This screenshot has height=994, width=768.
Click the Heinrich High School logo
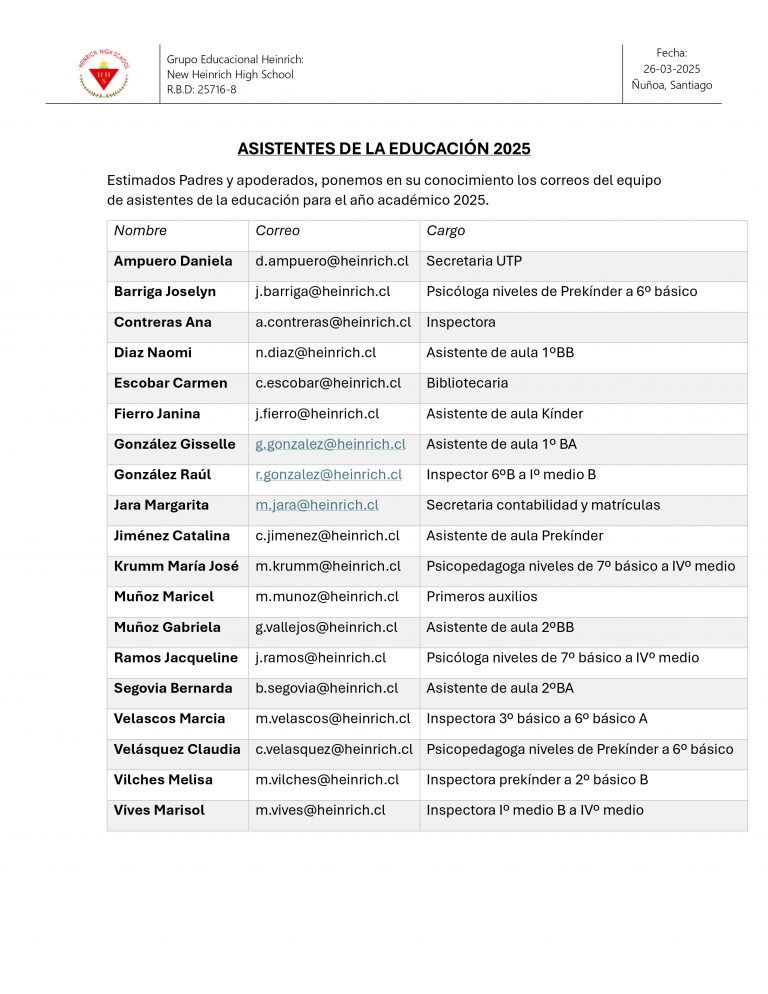(x=104, y=74)
